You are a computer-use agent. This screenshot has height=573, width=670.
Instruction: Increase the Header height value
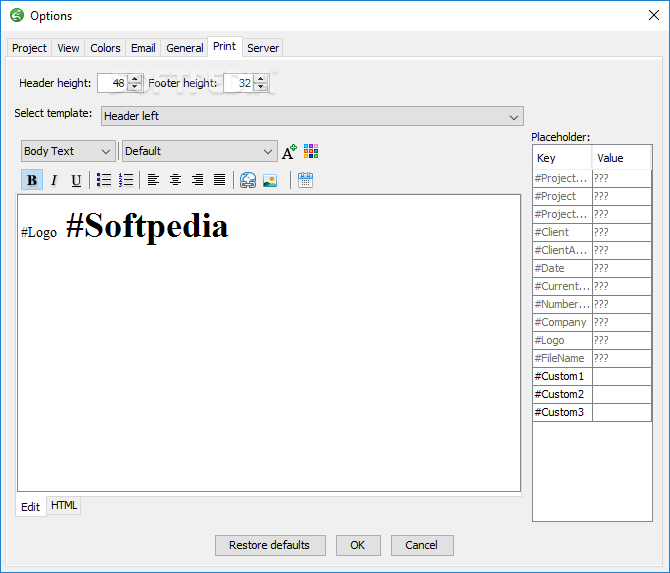(135, 79)
